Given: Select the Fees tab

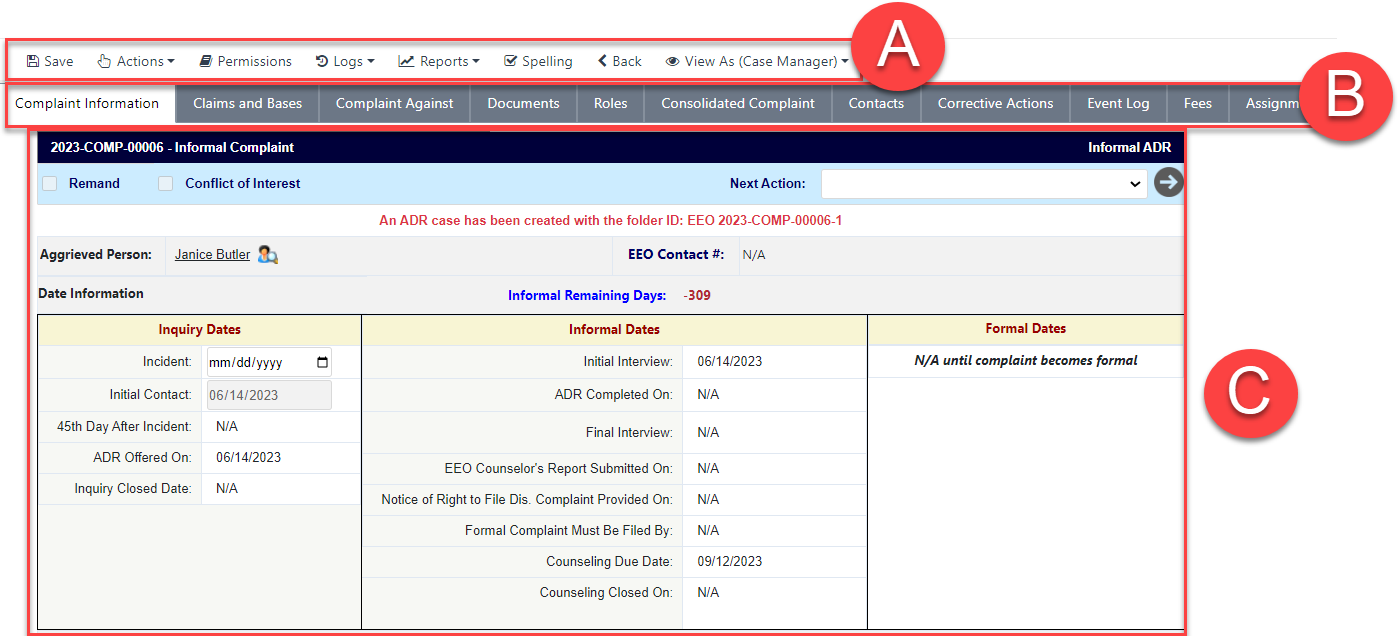Looking at the screenshot, I should [1197, 103].
